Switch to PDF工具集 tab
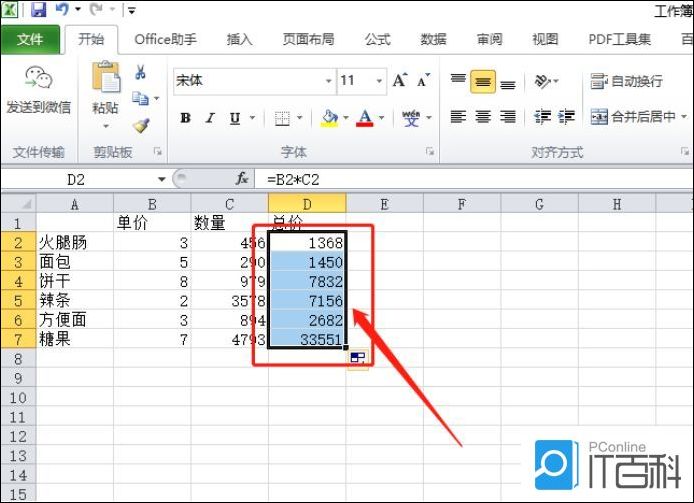The height and width of the screenshot is (503, 694). point(620,39)
